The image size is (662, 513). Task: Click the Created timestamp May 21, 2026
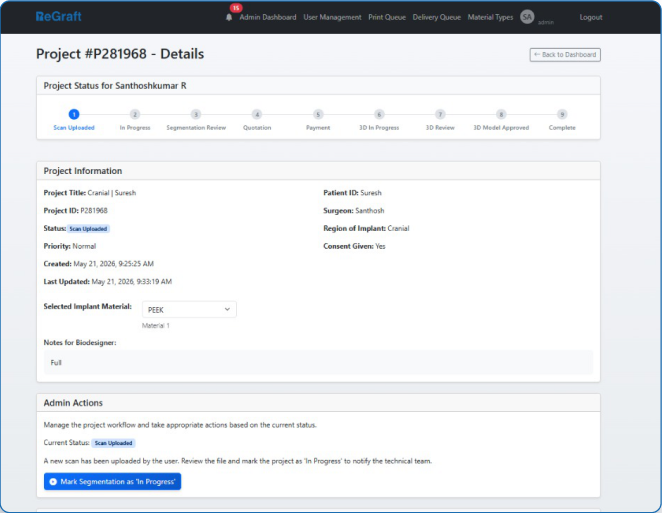[x=114, y=264]
